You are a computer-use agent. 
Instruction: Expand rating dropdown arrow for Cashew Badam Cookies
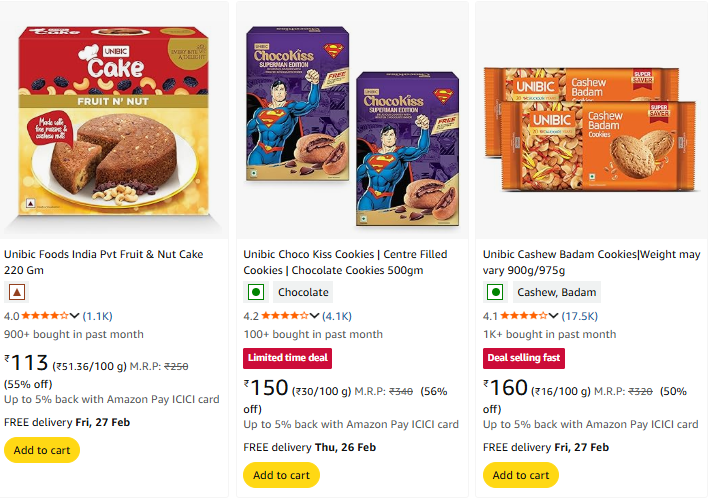554,316
